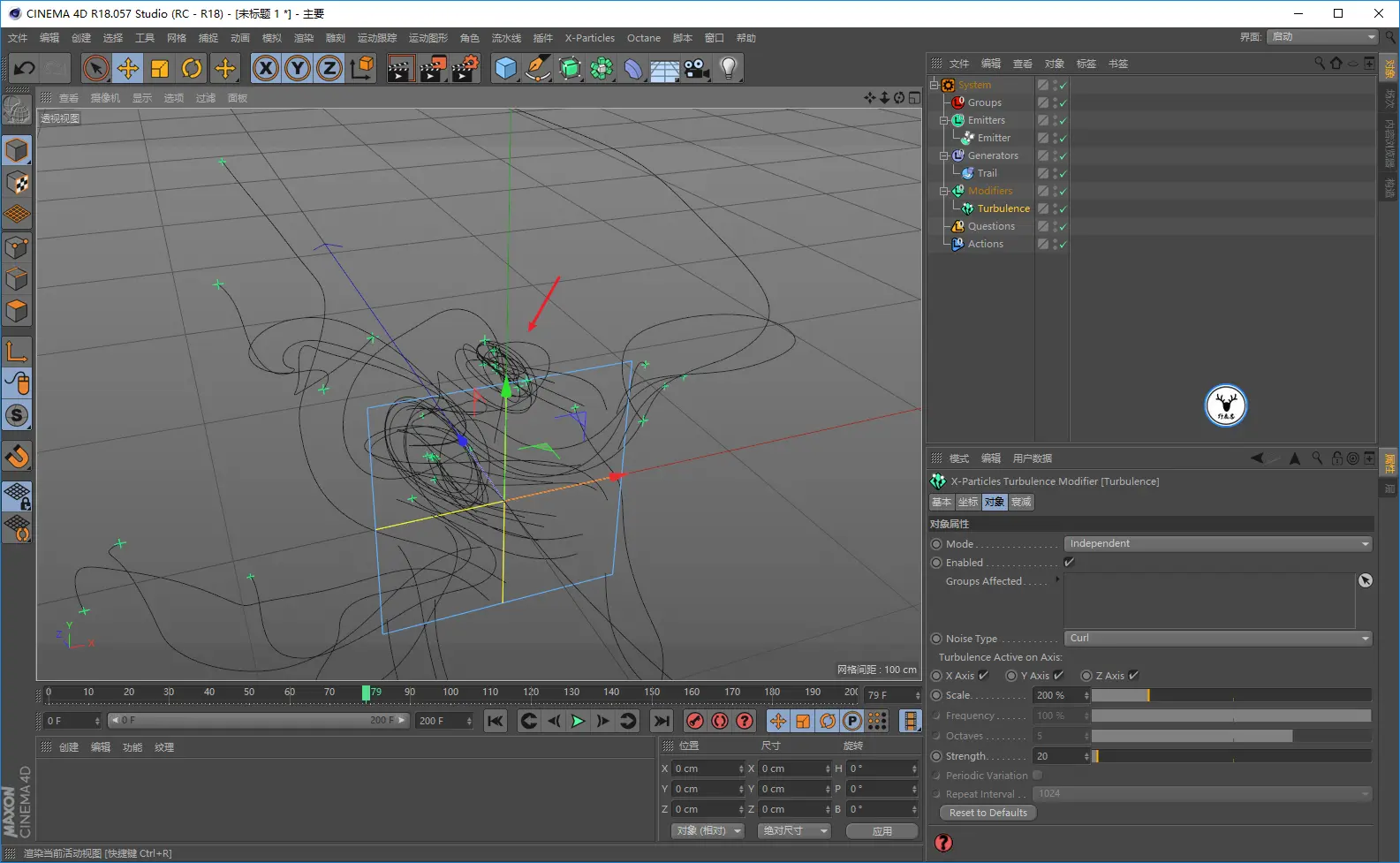1400x863 pixels.
Task: Toggle the X Axis turbulence checkbox
Action: pos(983,676)
